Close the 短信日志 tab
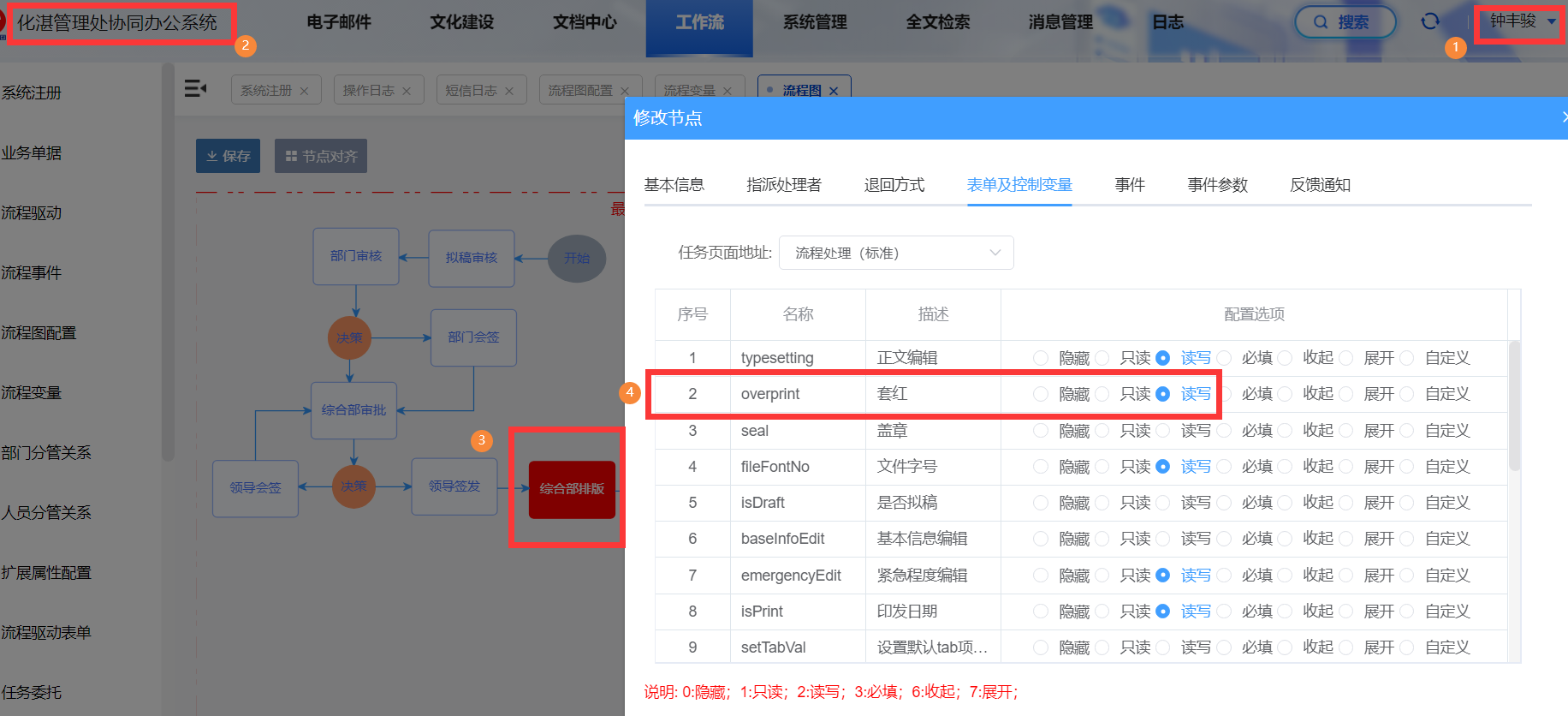The height and width of the screenshot is (716, 1568). [509, 91]
